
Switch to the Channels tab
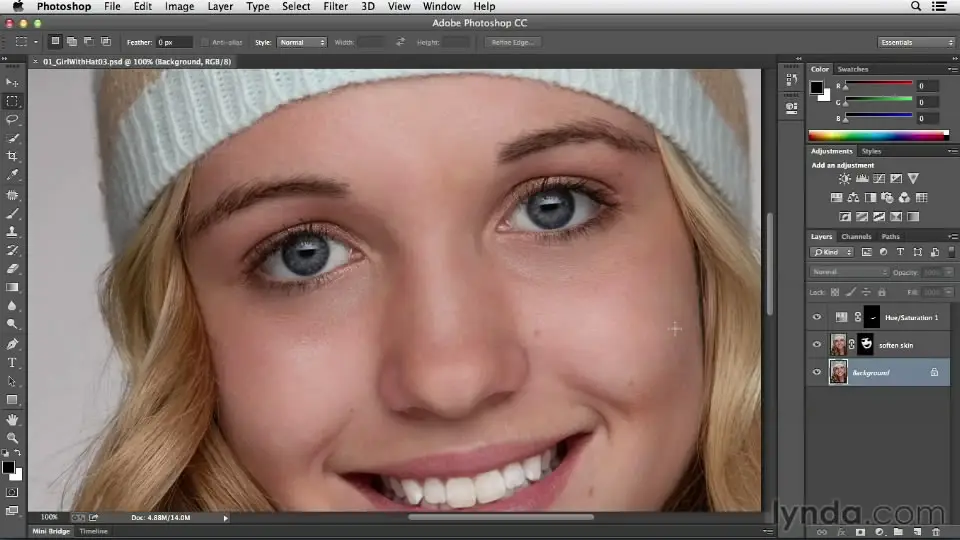click(x=856, y=237)
